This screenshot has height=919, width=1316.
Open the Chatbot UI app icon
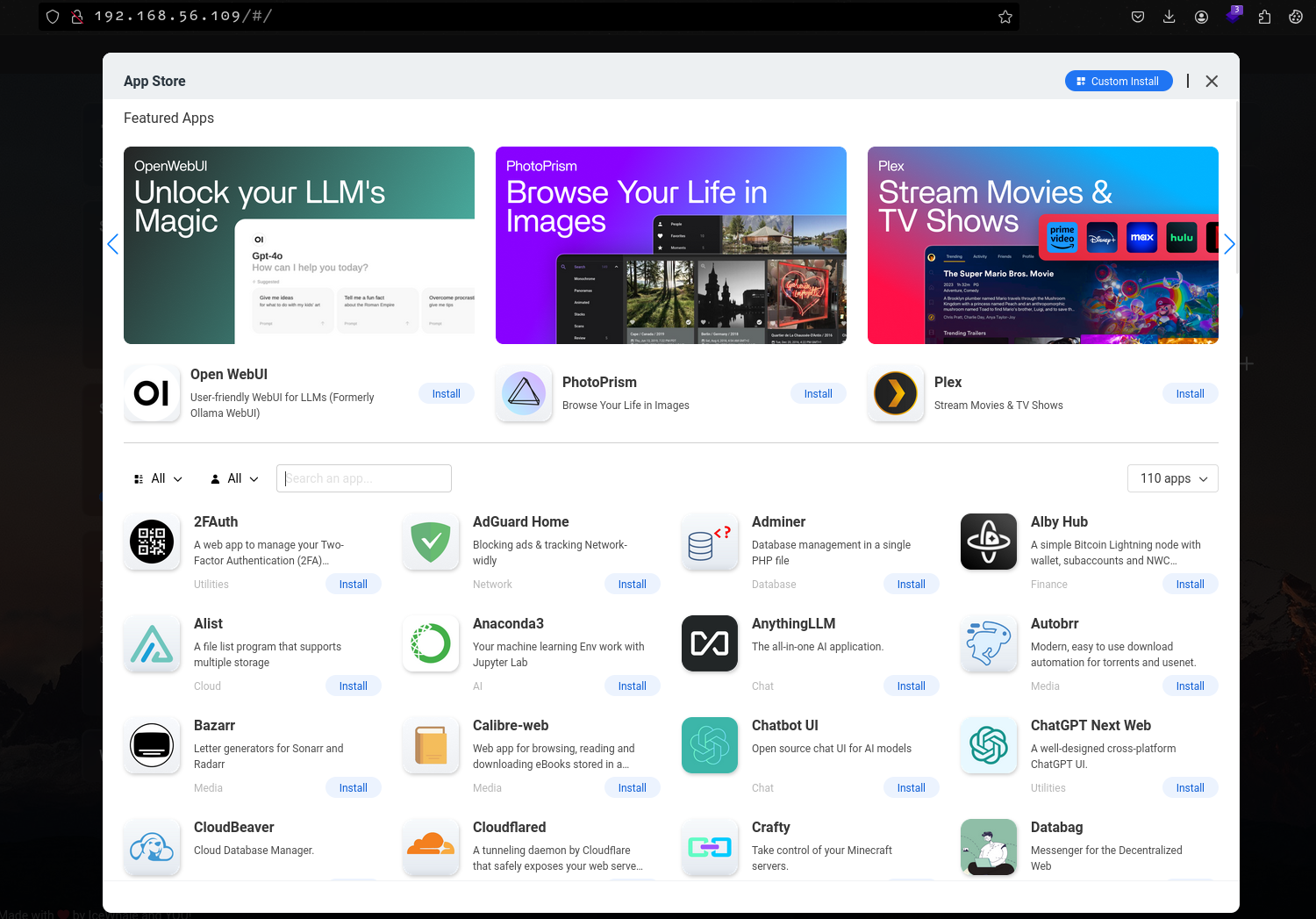pyautogui.click(x=710, y=745)
